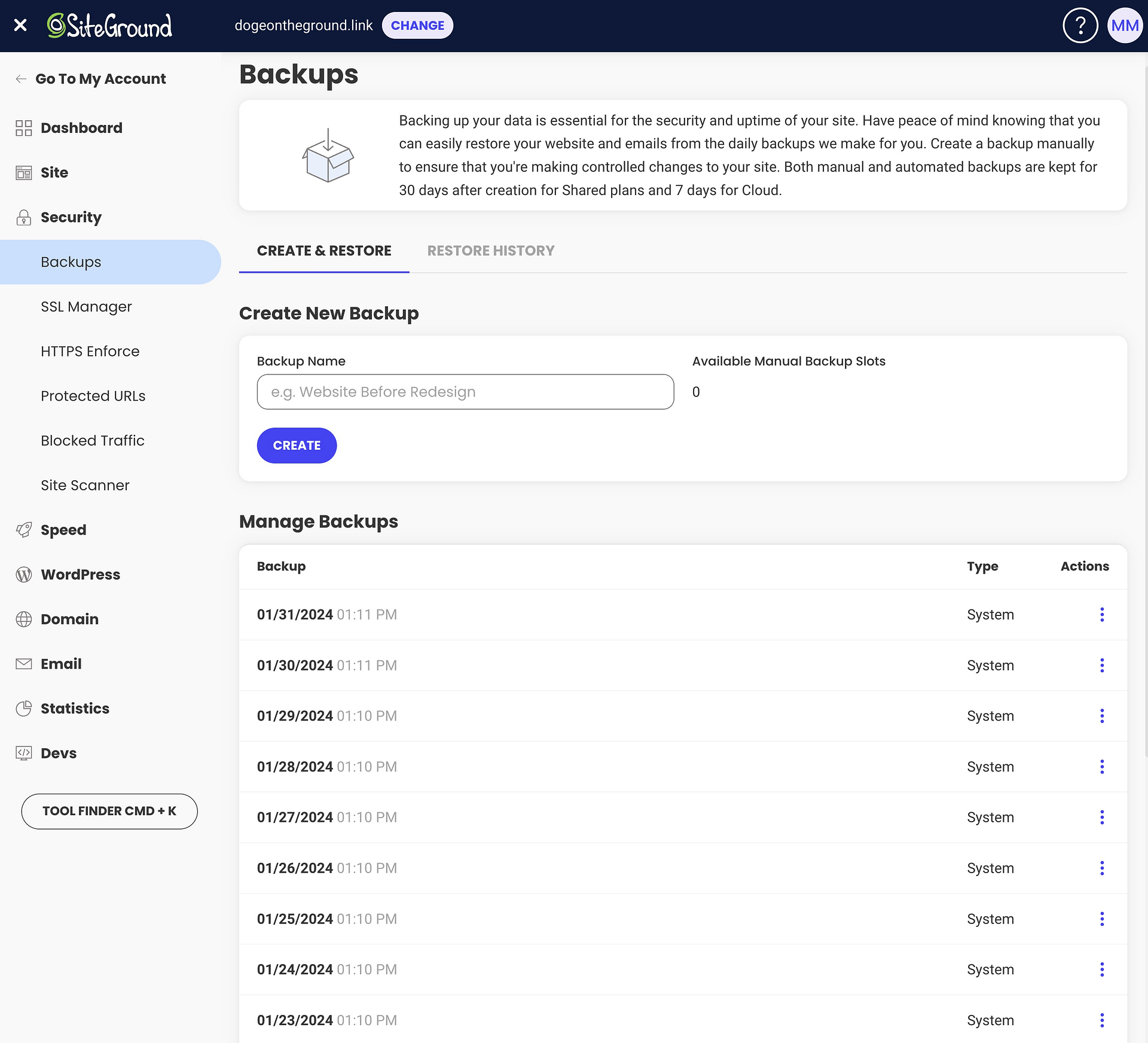1148x1043 pixels.
Task: Open the TOOL FINDER CMD+K toggle
Action: [x=108, y=810]
